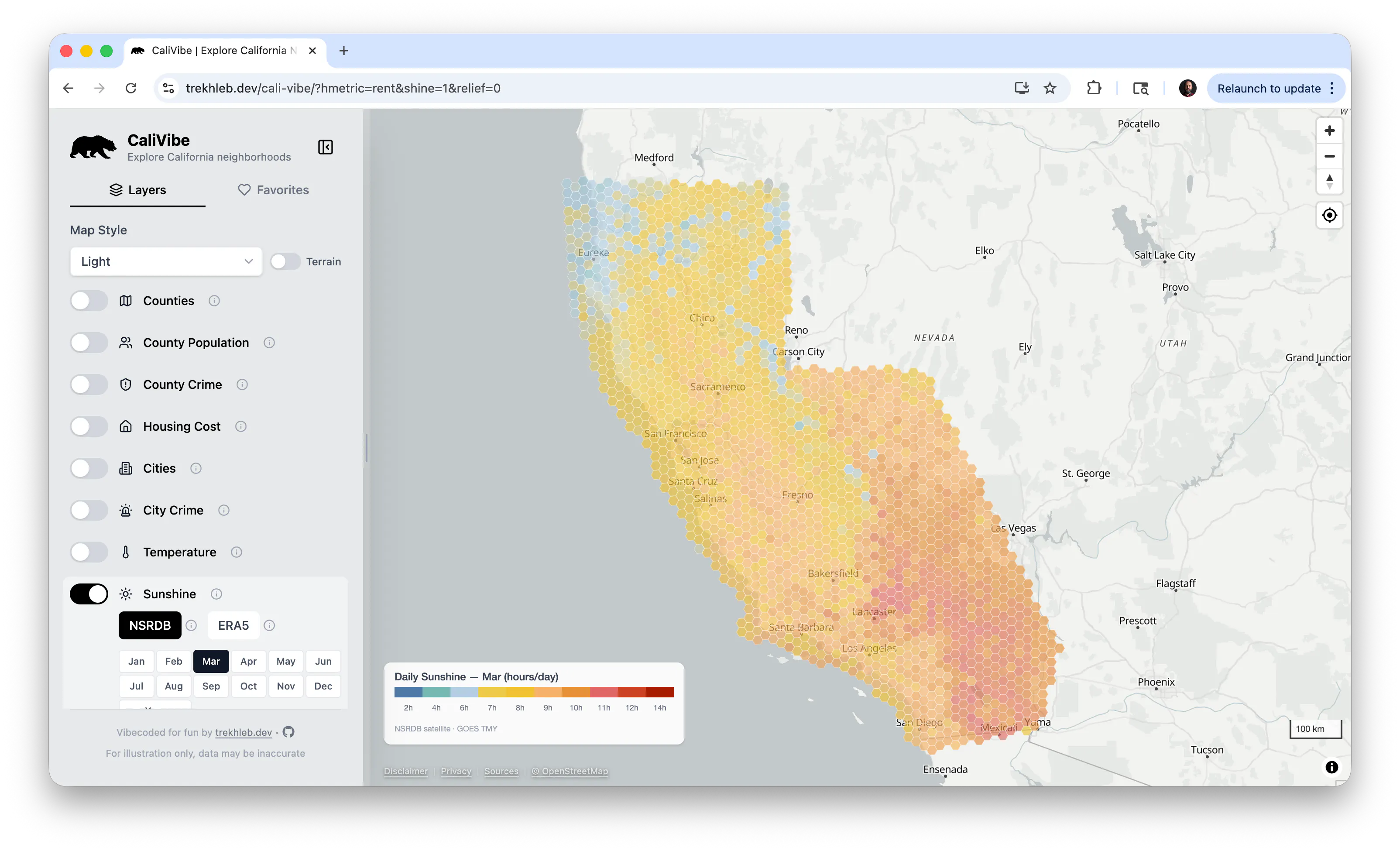Enable County Crime layer toggle
The image size is (1400, 851).
click(89, 384)
